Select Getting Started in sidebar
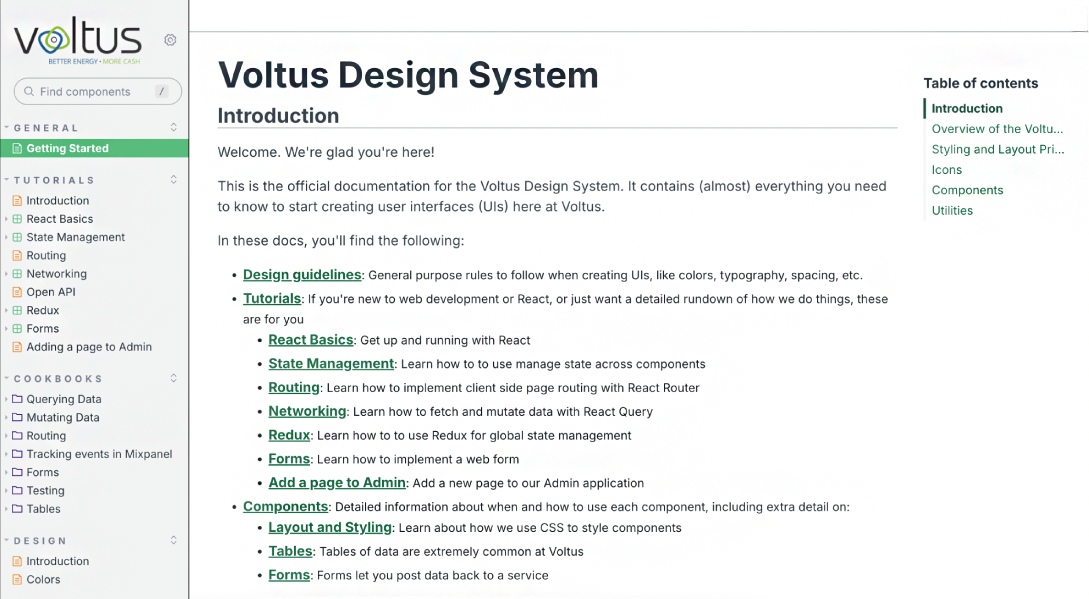Screen dimensions: 1089x599 click(x=94, y=148)
